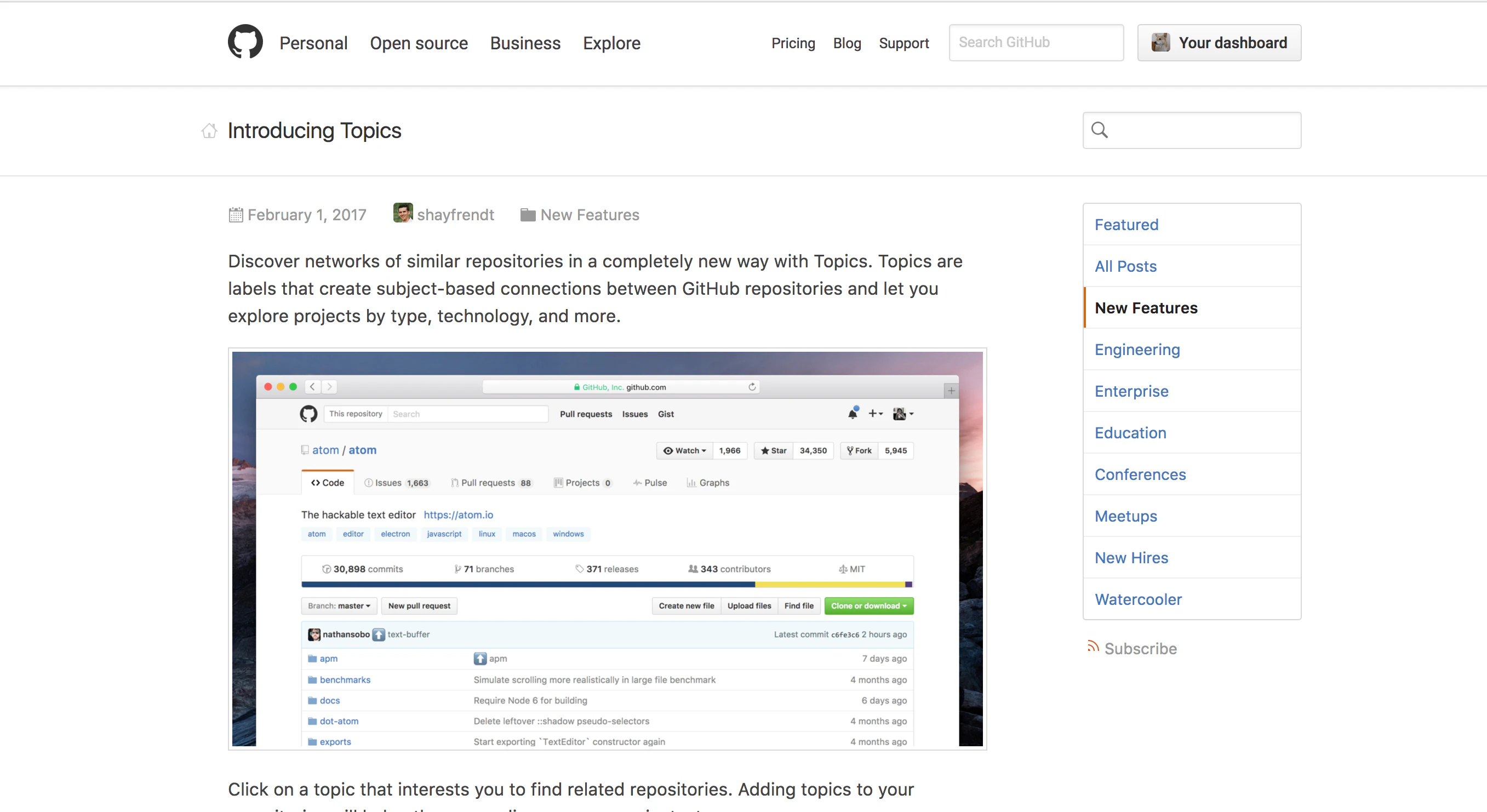This screenshot has height=812, width=1487.
Task: Open the Conferences sidebar category
Action: [1192, 474]
